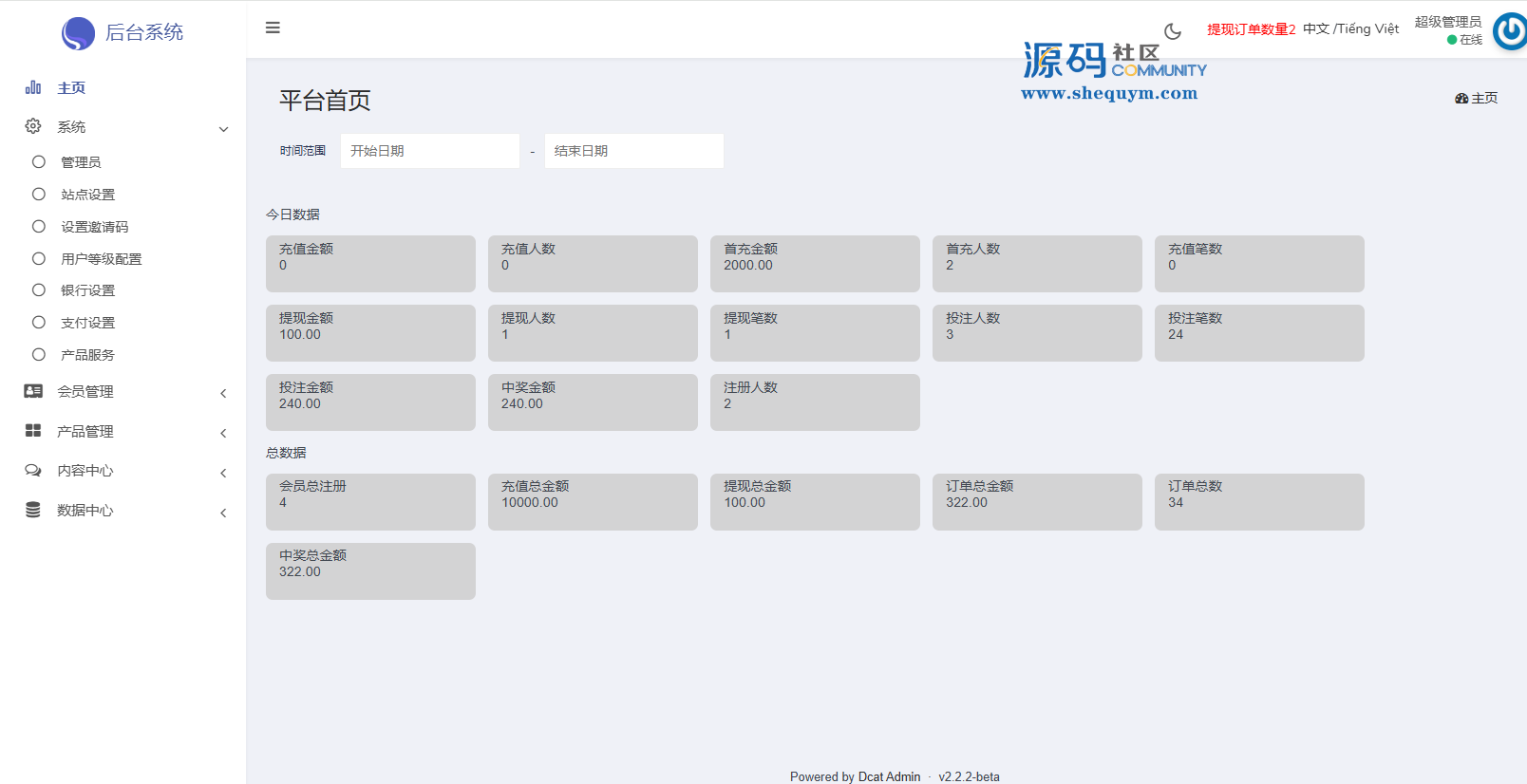The height and width of the screenshot is (784, 1527).
Task: Click the 提现笔数 card
Action: 815,333
